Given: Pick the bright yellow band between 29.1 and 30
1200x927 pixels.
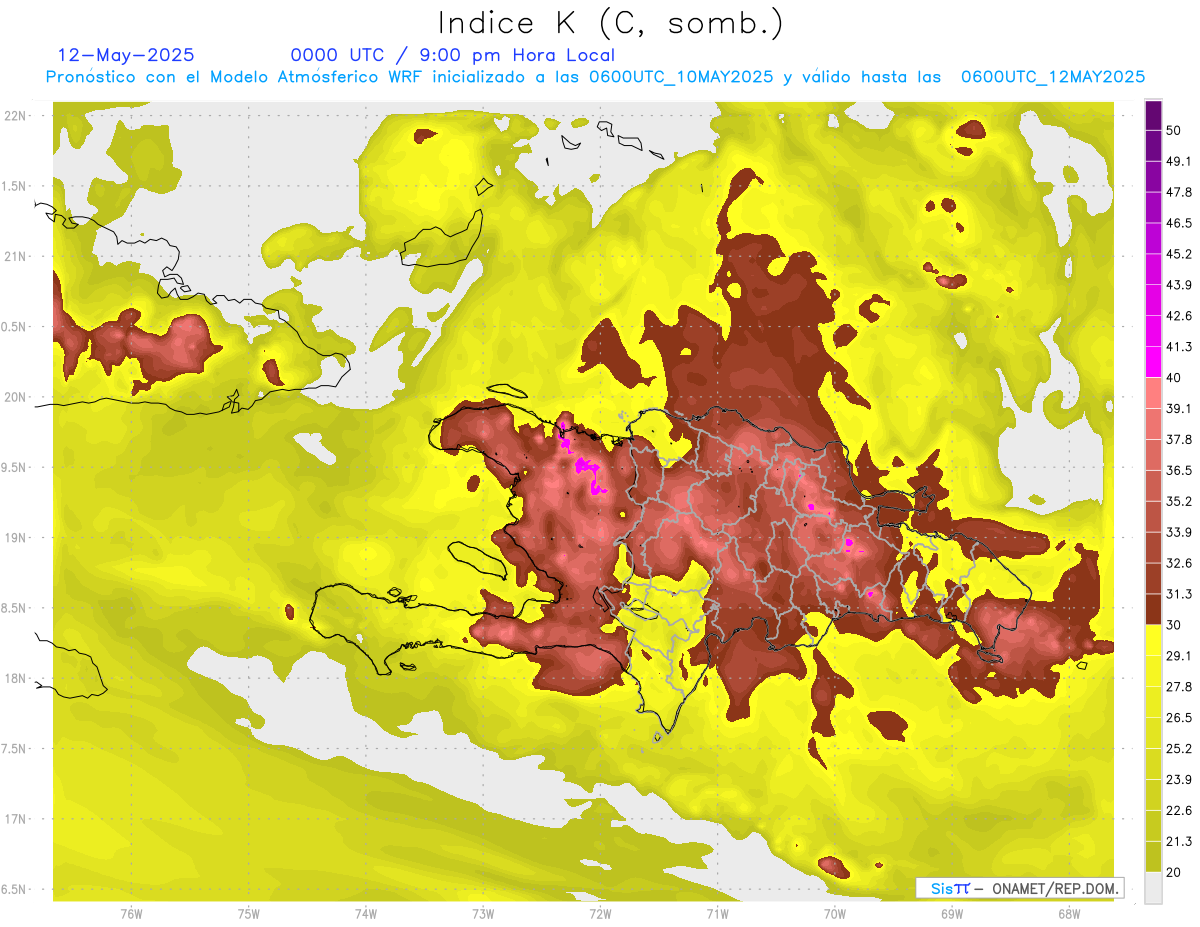Looking at the screenshot, I should click(x=1153, y=640).
